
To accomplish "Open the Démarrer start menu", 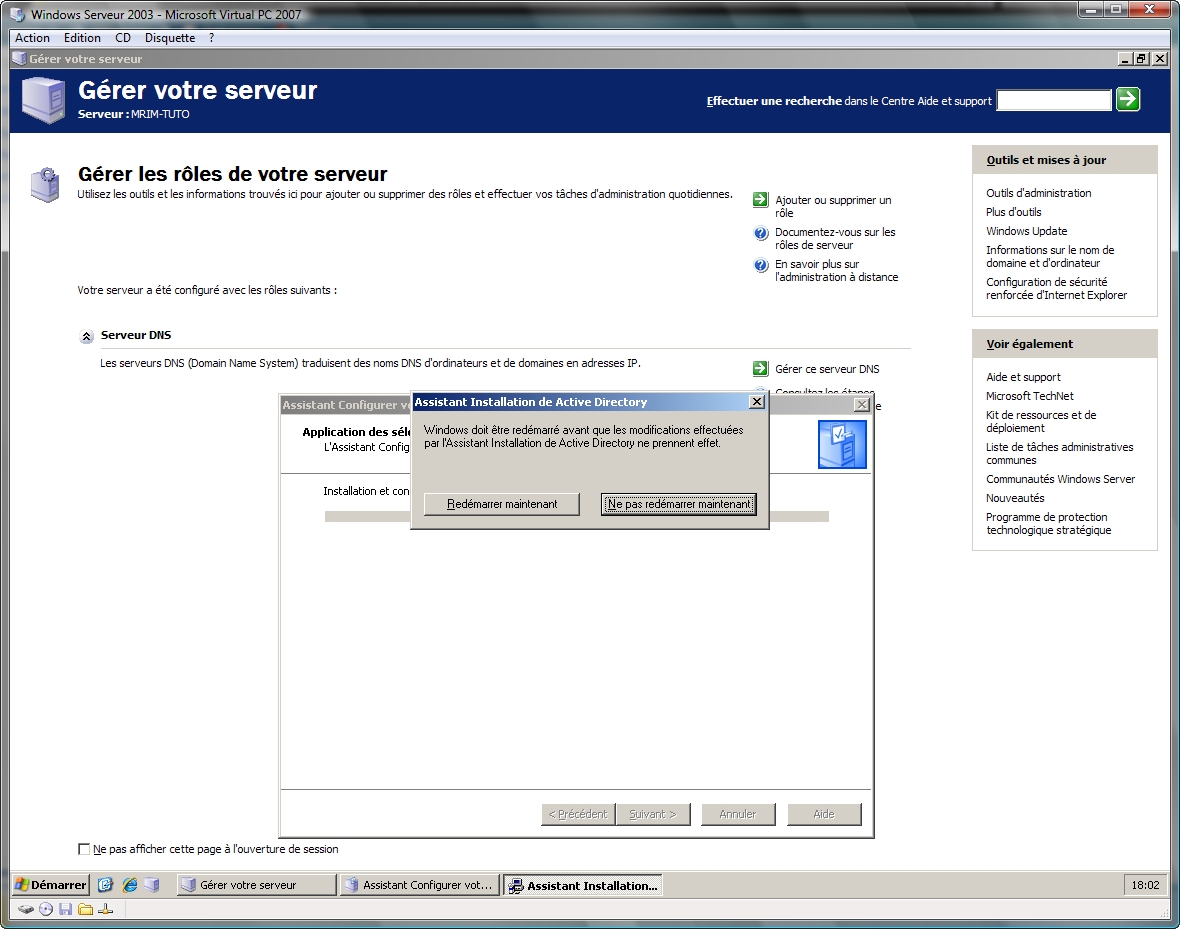I will pos(51,885).
